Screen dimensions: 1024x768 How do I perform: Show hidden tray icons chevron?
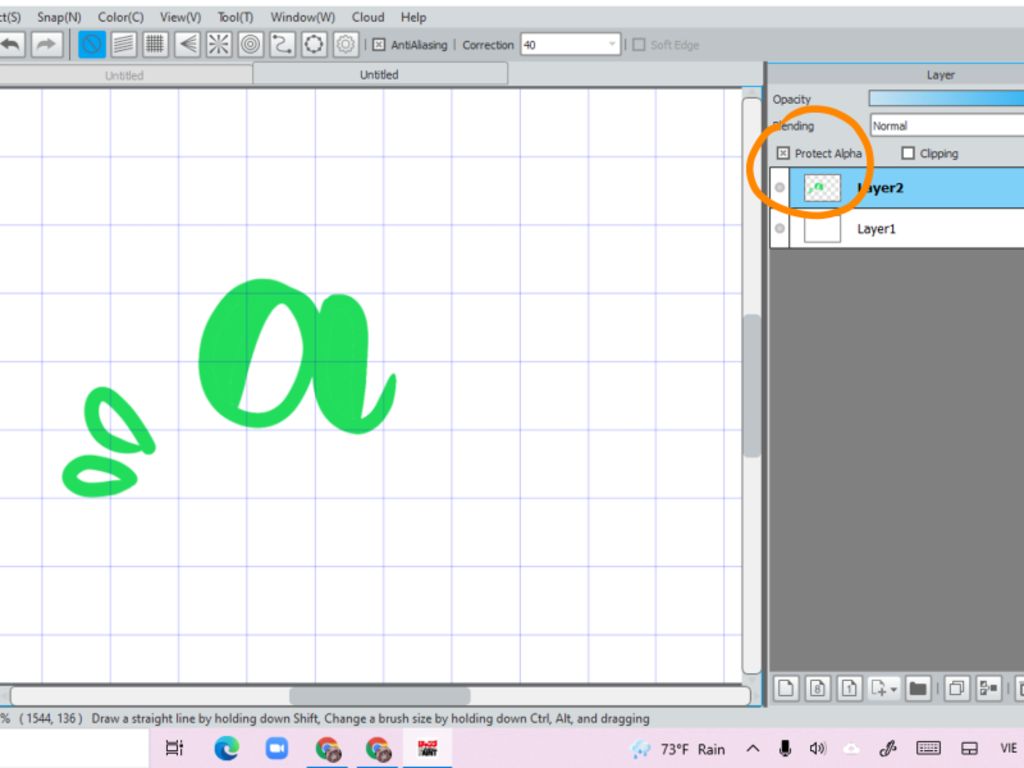coord(753,749)
